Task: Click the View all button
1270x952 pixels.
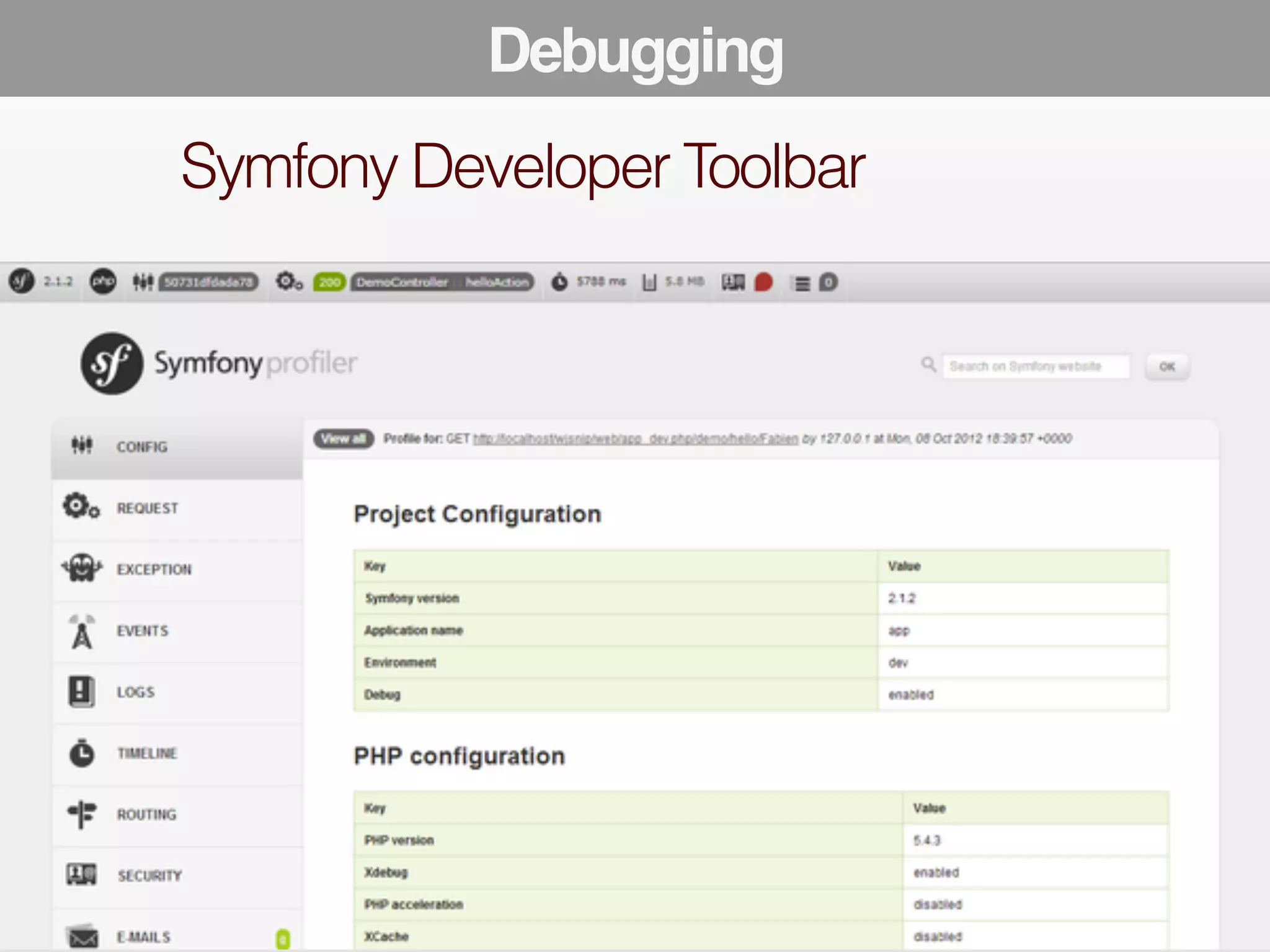Action: [344, 439]
